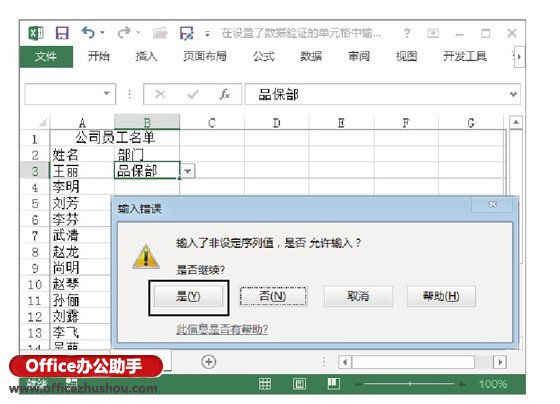Click the Redo arrow icon
Screen dimensions: 560x404
coord(124,33)
